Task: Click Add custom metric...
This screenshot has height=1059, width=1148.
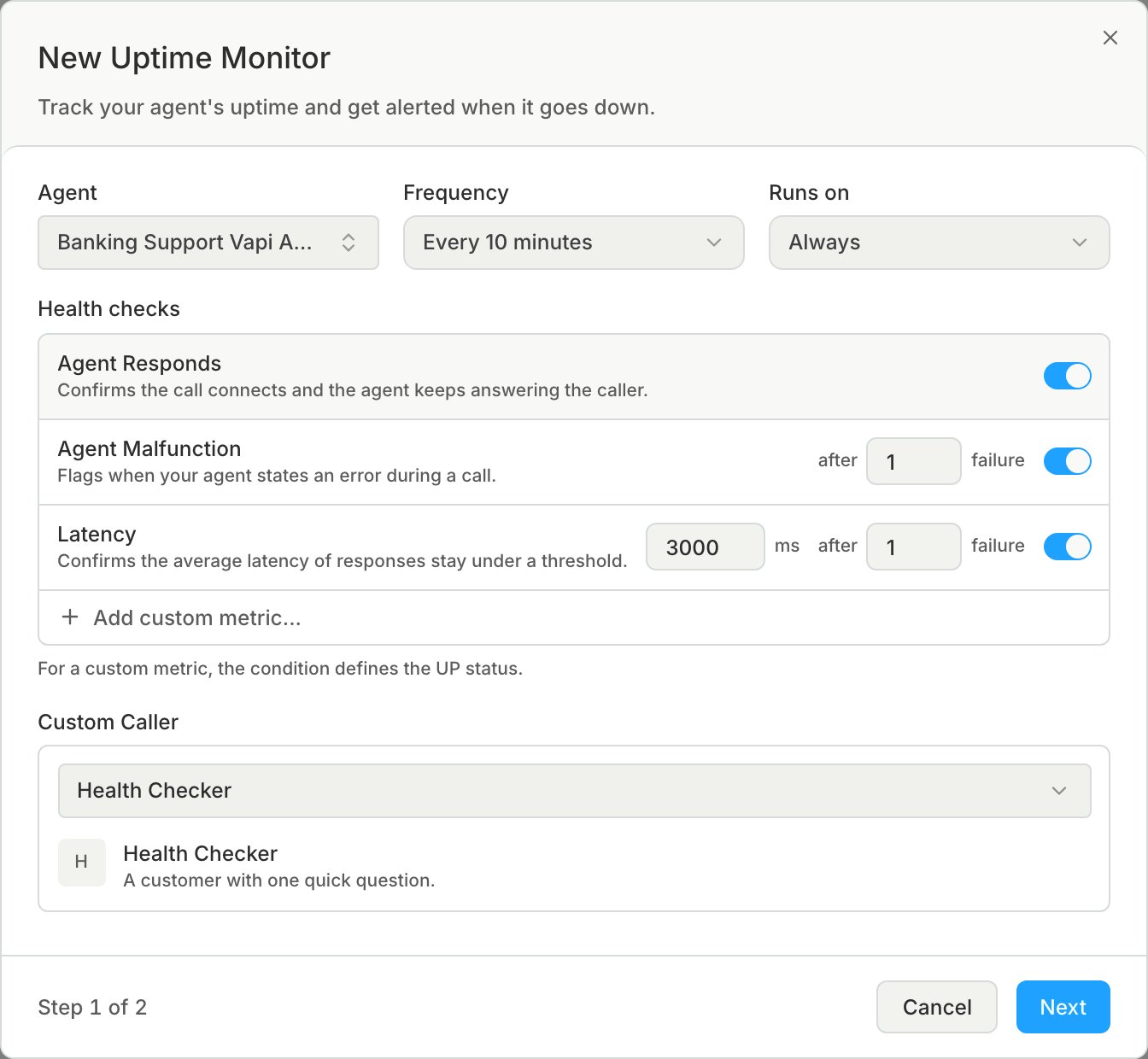Action: (x=574, y=617)
